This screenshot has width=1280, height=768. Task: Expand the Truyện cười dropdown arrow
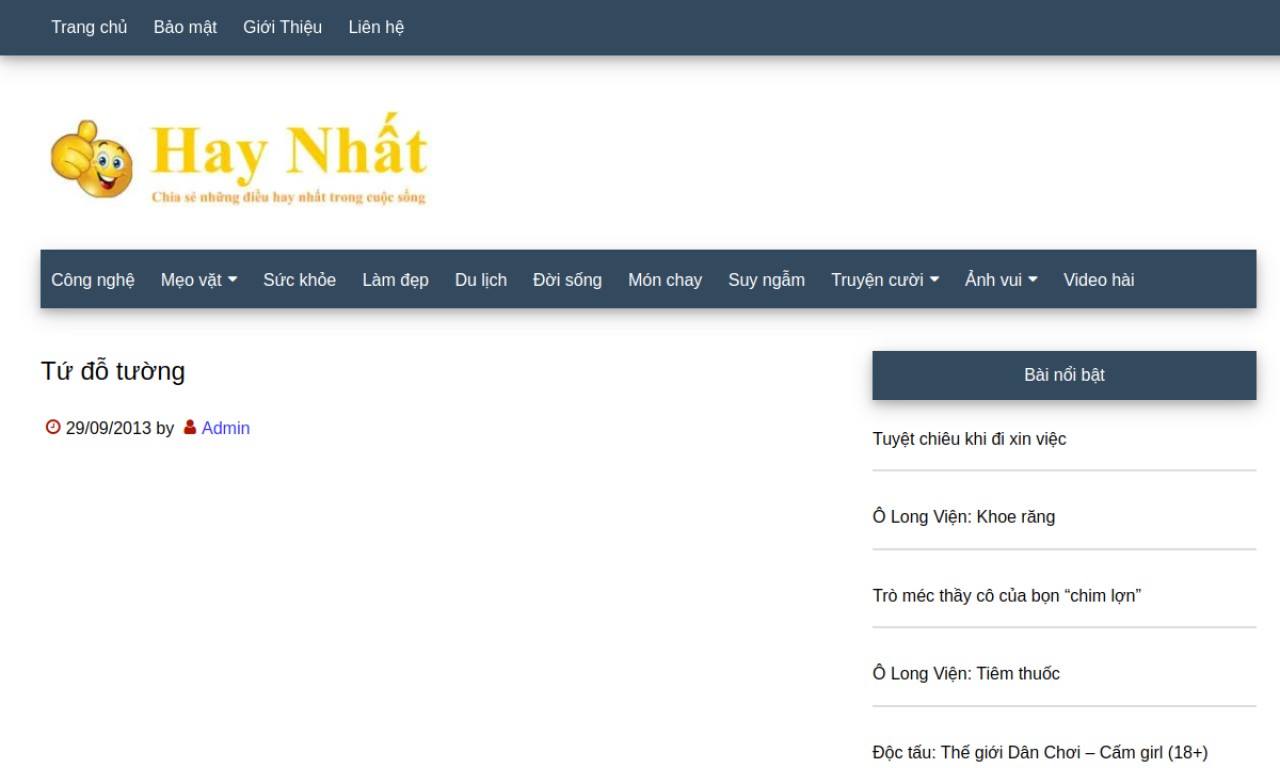pyautogui.click(x=934, y=280)
